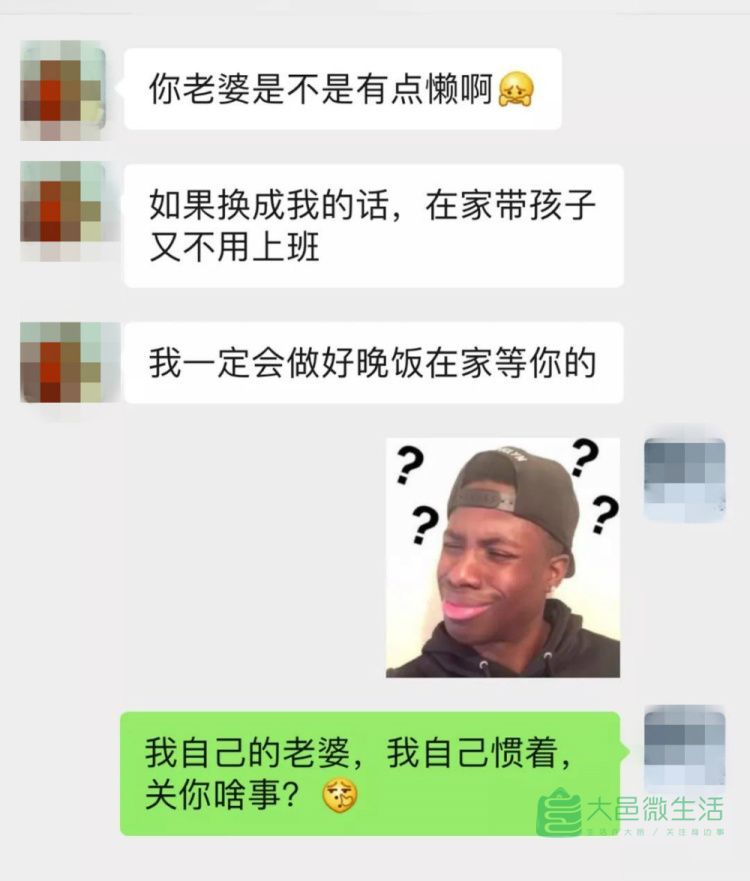Screen dimensions: 750x881
Task: Click the right-middle question mark beside the cap
Action: (x=605, y=515)
